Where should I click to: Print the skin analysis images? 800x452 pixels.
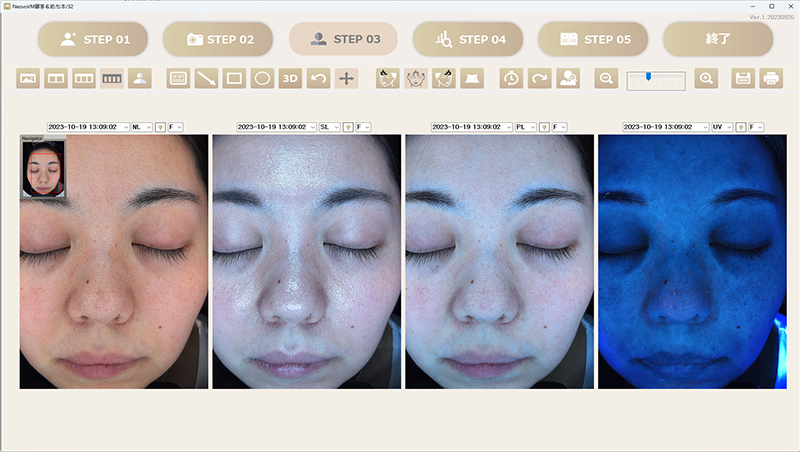pyautogui.click(x=771, y=78)
